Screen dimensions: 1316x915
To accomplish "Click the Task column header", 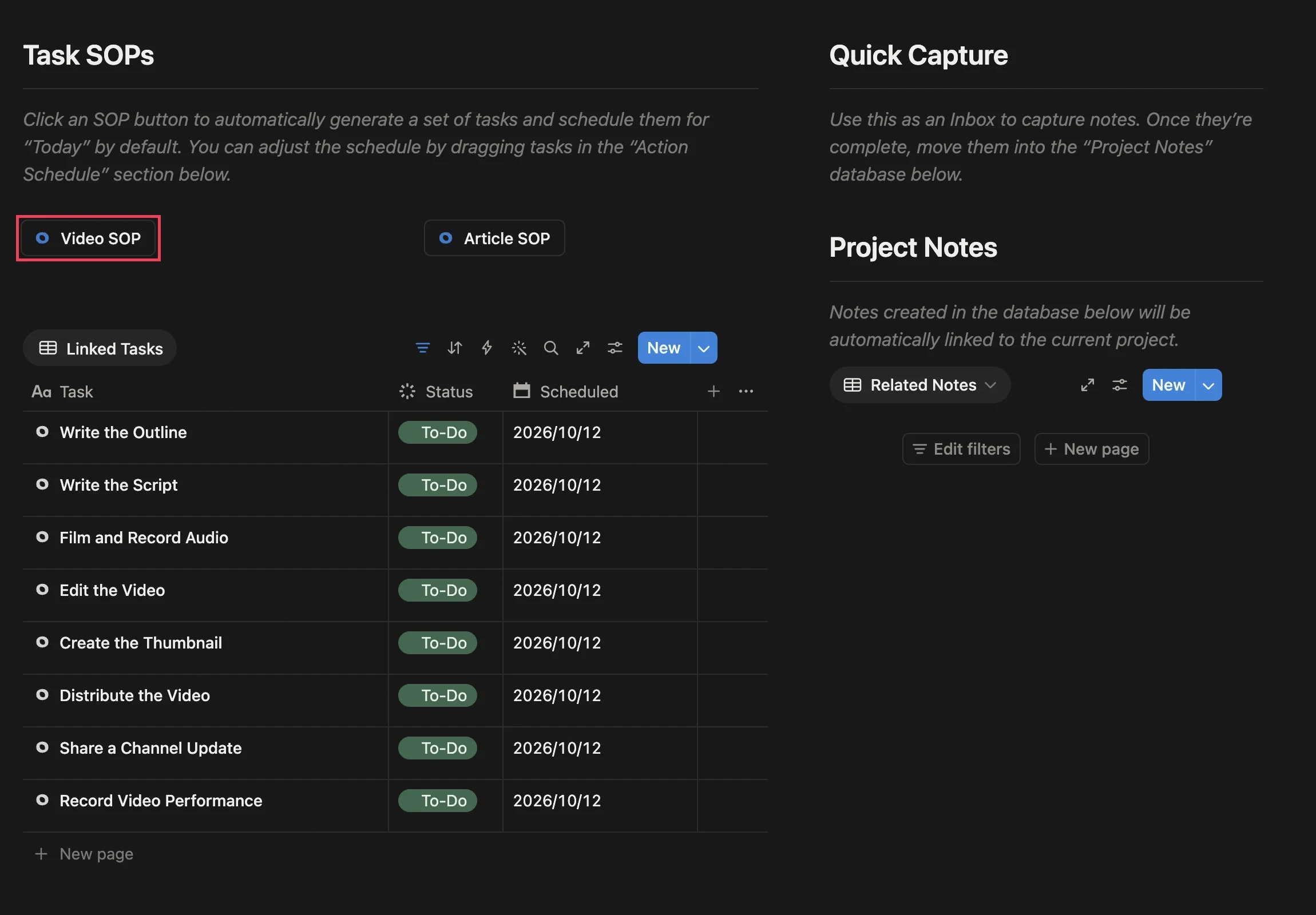I will [206, 392].
